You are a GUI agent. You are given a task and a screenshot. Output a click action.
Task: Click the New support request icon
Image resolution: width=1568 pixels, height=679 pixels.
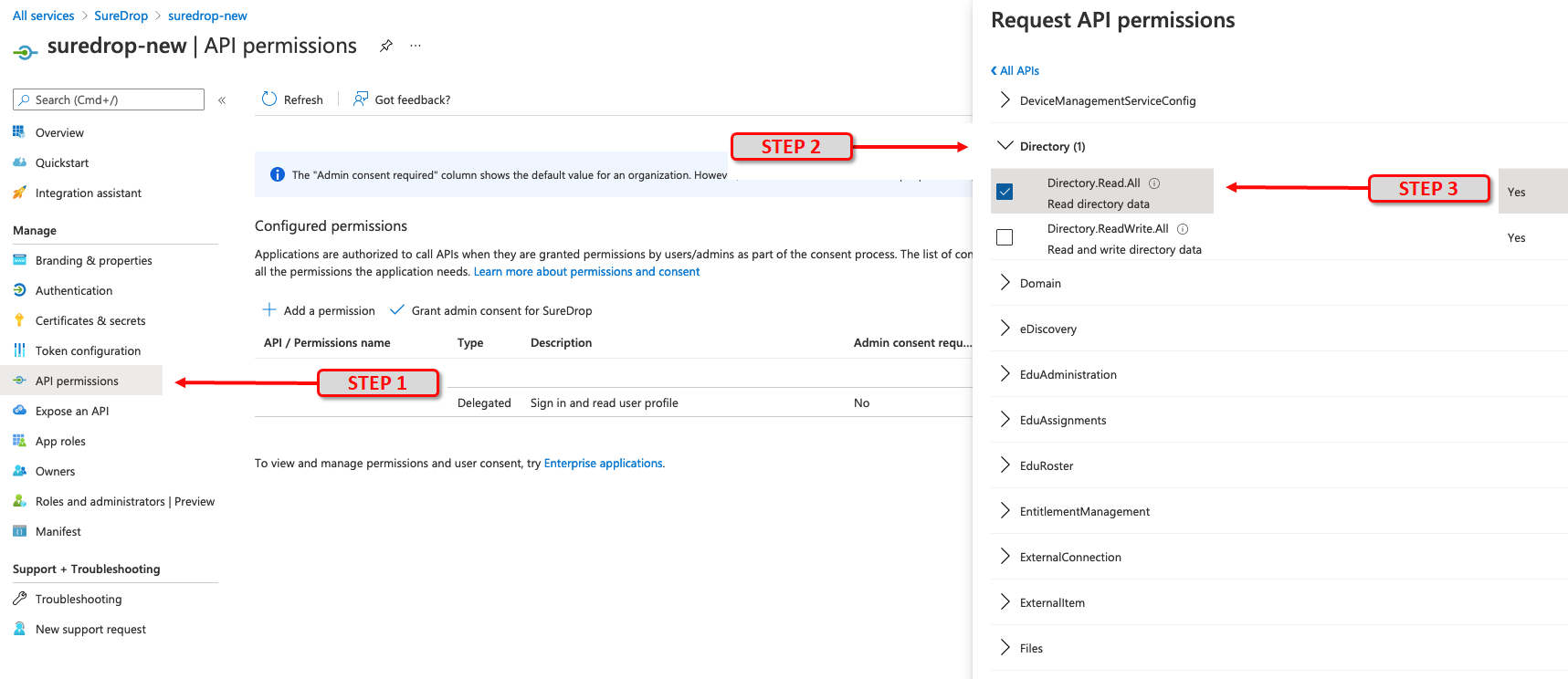pos(19,629)
